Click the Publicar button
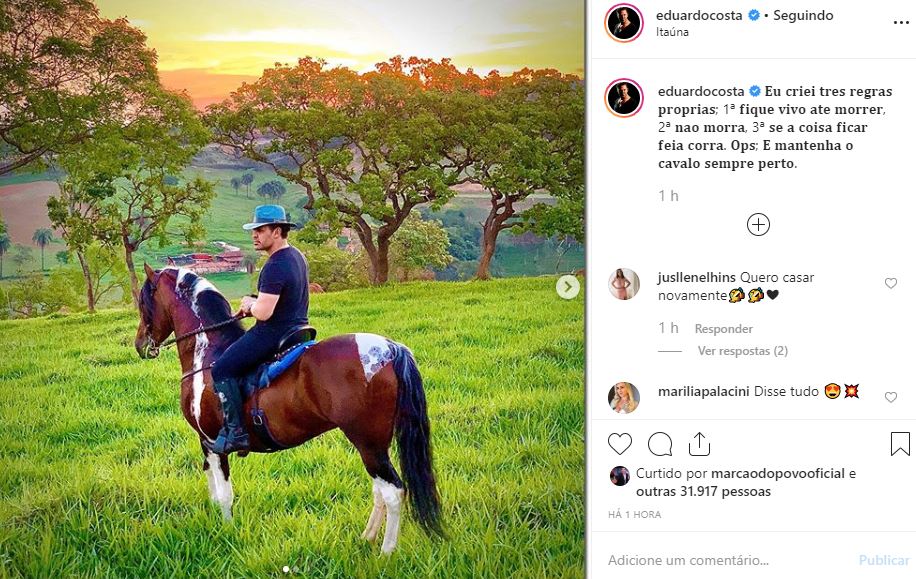This screenshot has width=916, height=579. click(884, 560)
